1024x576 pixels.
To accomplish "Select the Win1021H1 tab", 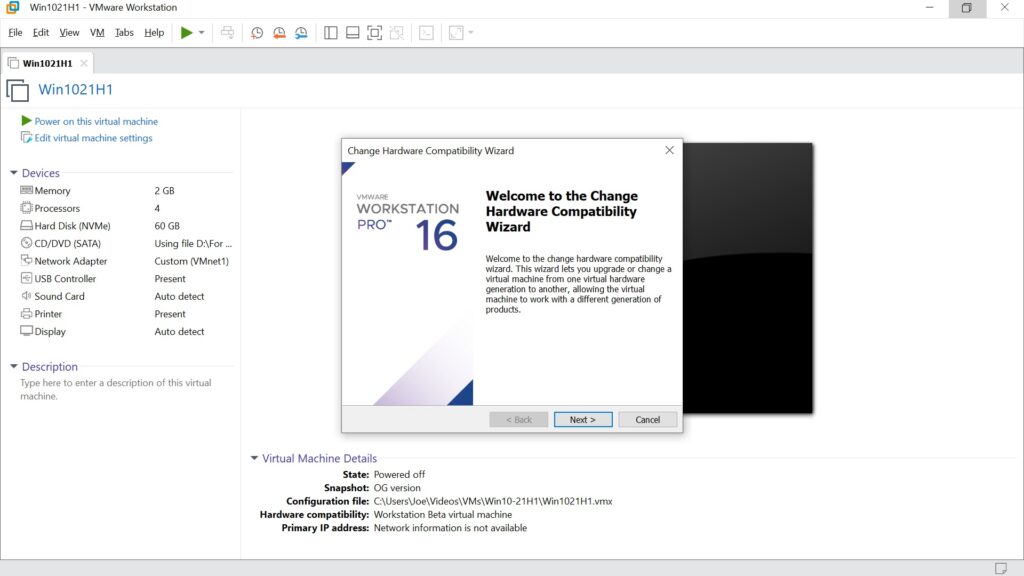I will (47, 63).
